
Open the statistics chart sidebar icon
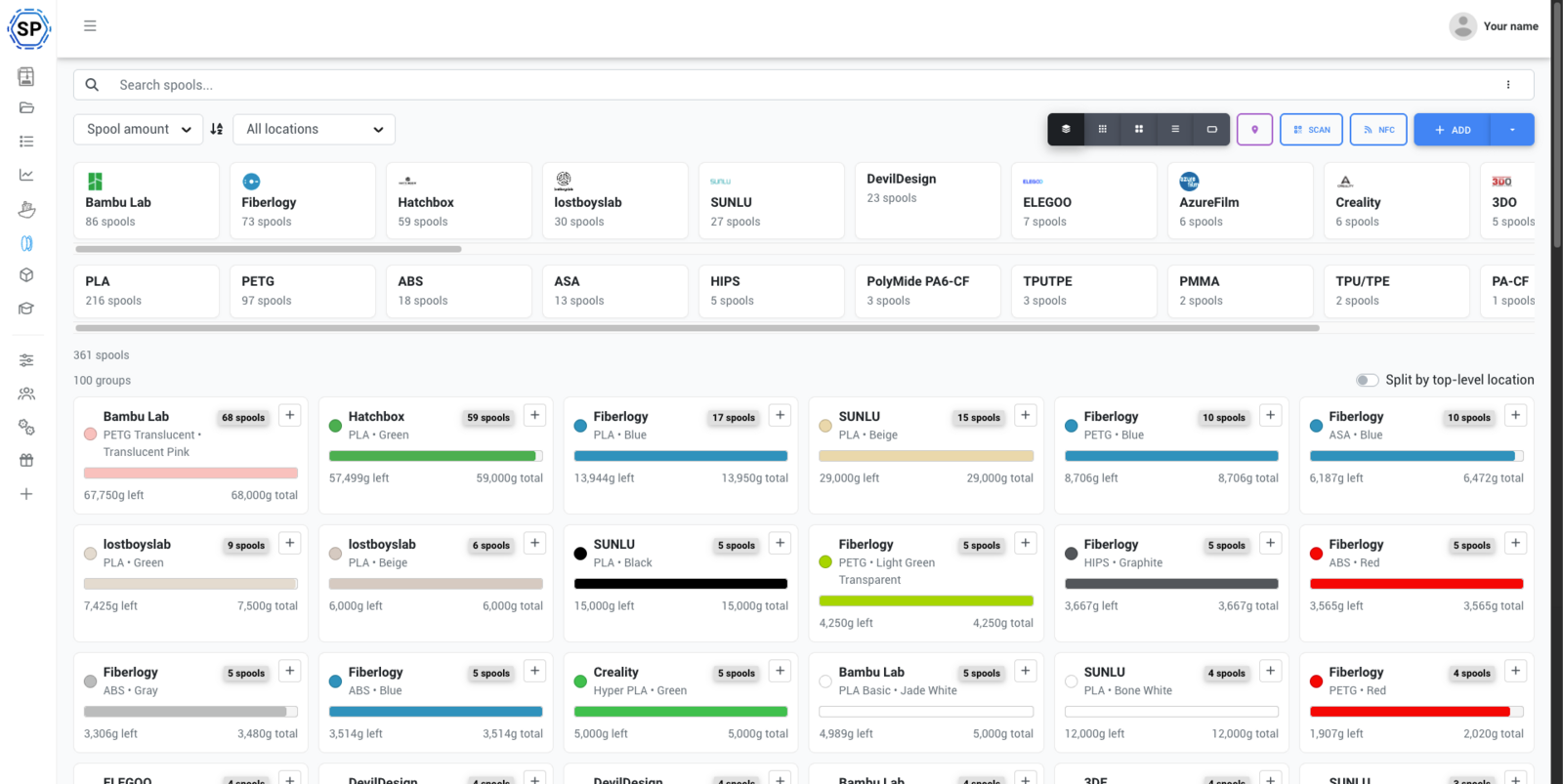[x=26, y=175]
